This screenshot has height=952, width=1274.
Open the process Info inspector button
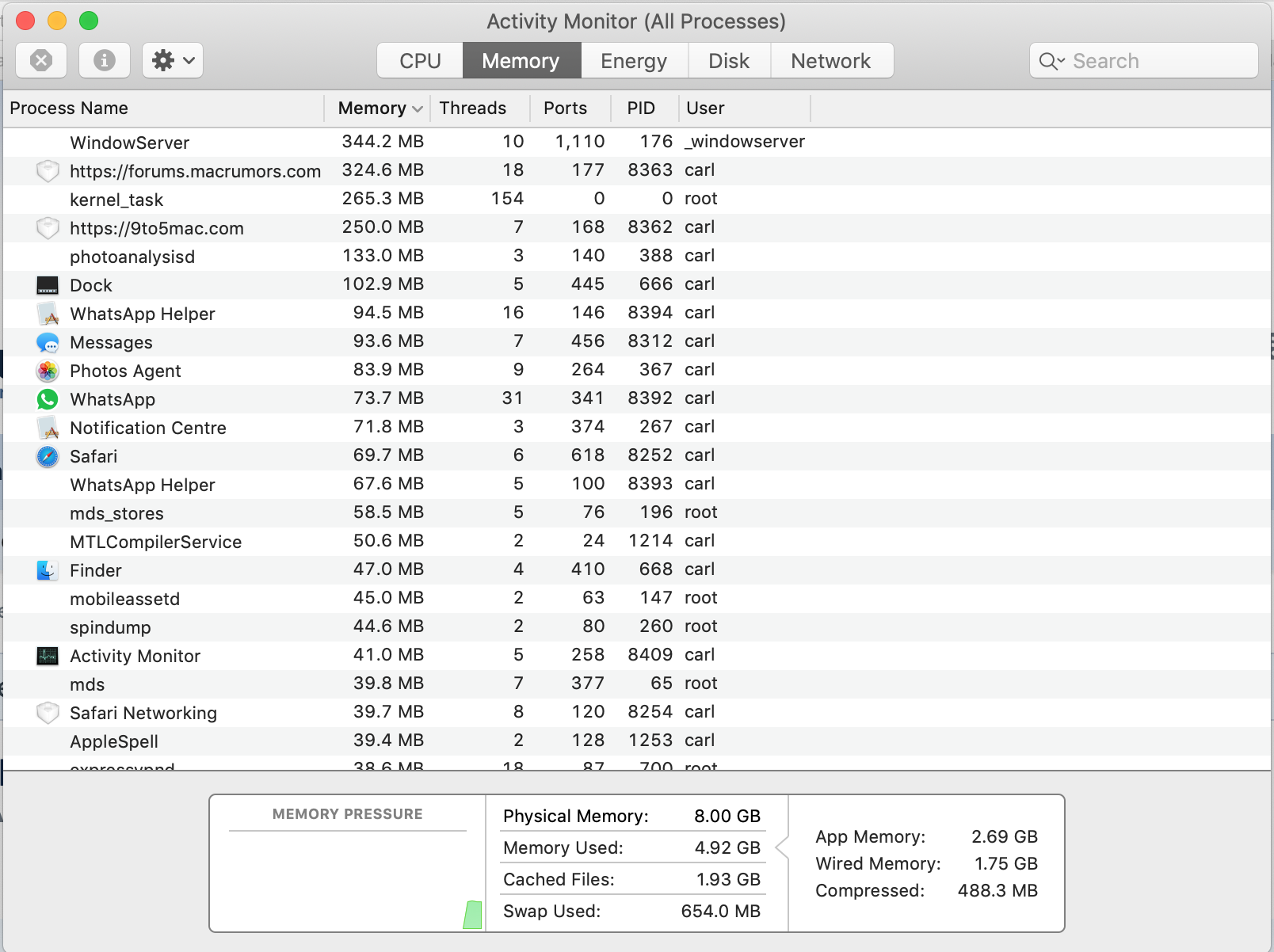(105, 60)
